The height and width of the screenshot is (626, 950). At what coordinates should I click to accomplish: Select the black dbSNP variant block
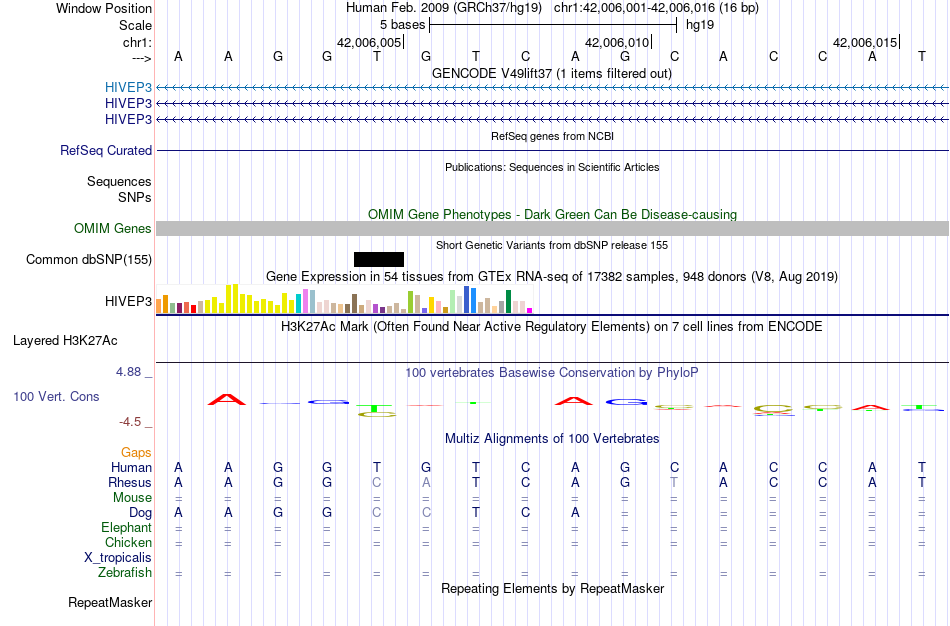point(379,259)
